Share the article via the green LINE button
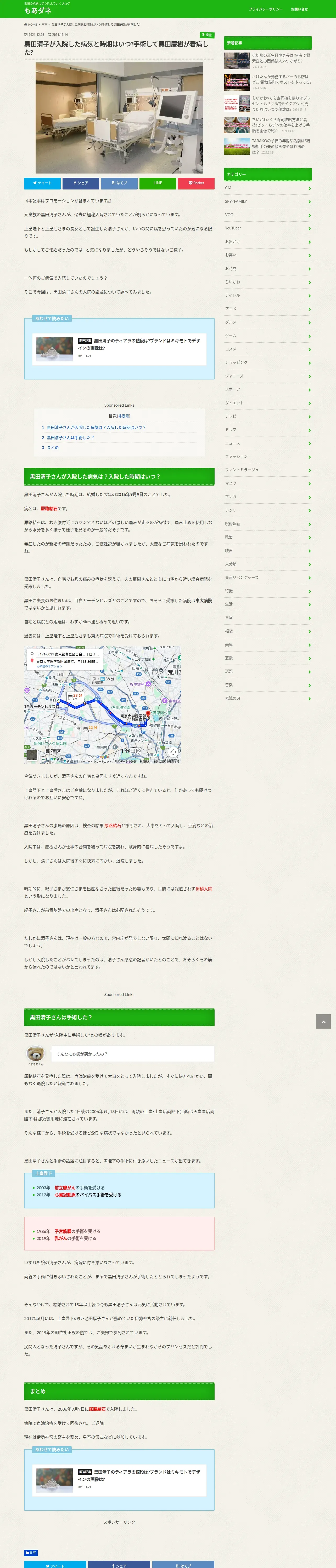Viewport: 336px width, 1568px height. [157, 183]
